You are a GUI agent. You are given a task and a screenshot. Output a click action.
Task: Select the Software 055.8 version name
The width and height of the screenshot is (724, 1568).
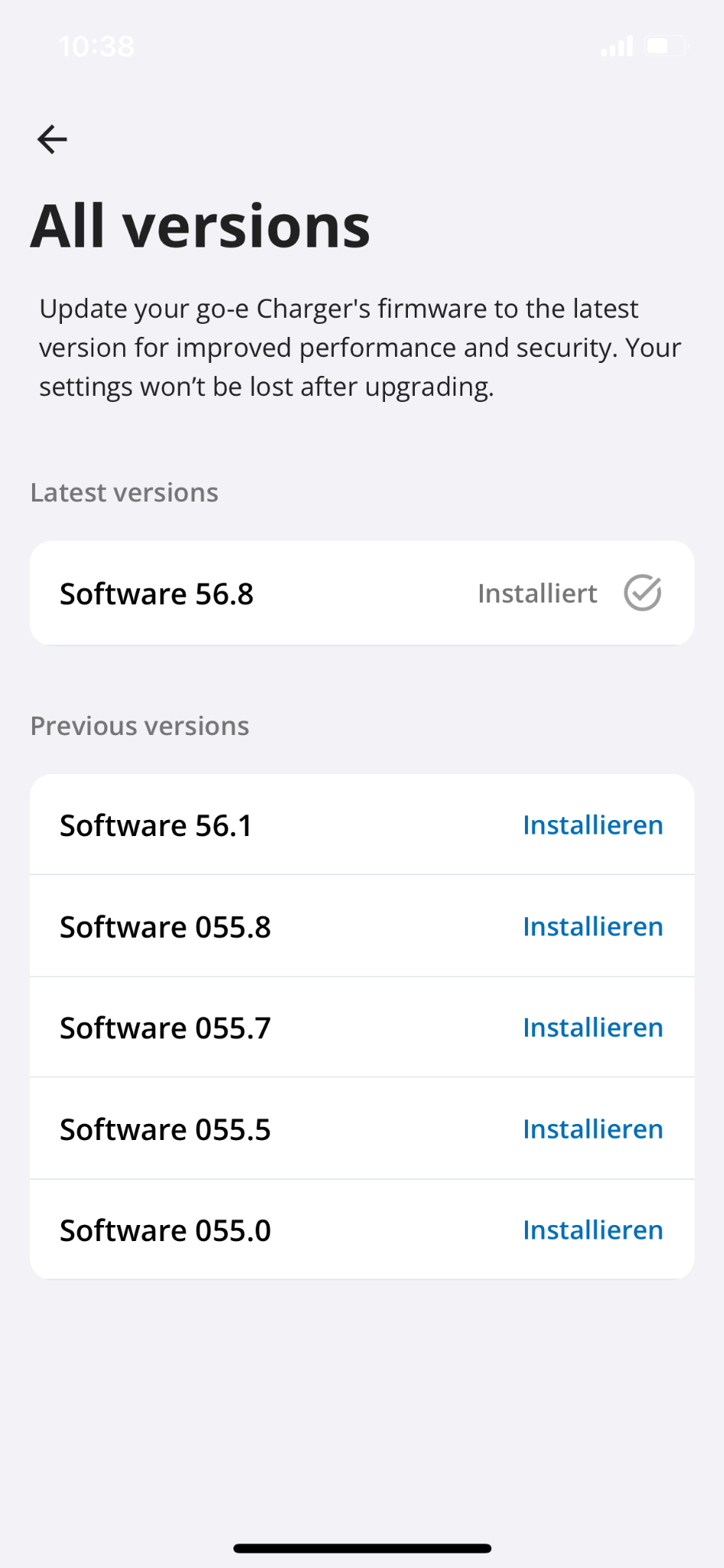click(165, 927)
